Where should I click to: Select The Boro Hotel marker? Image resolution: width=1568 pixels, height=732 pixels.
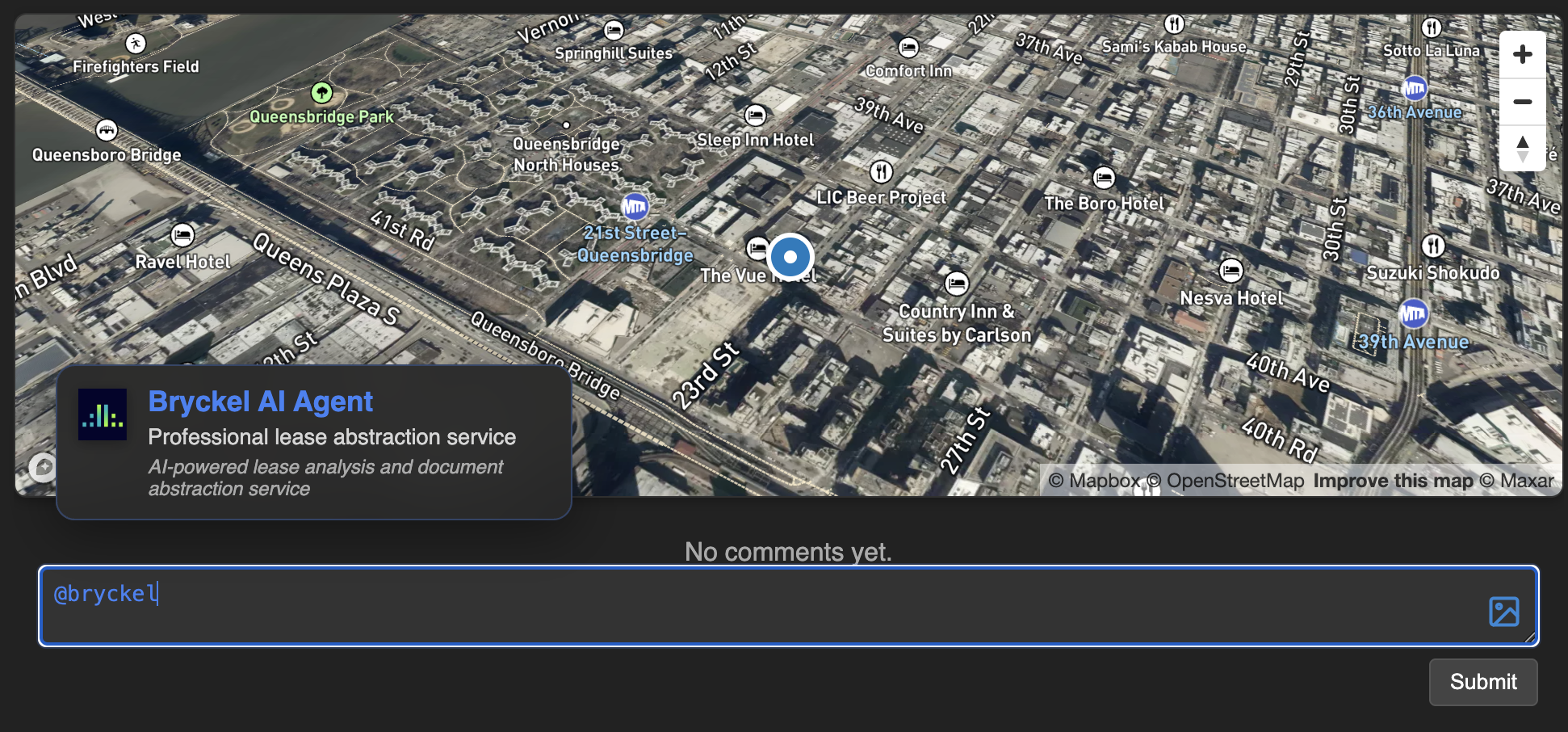coord(1104,177)
